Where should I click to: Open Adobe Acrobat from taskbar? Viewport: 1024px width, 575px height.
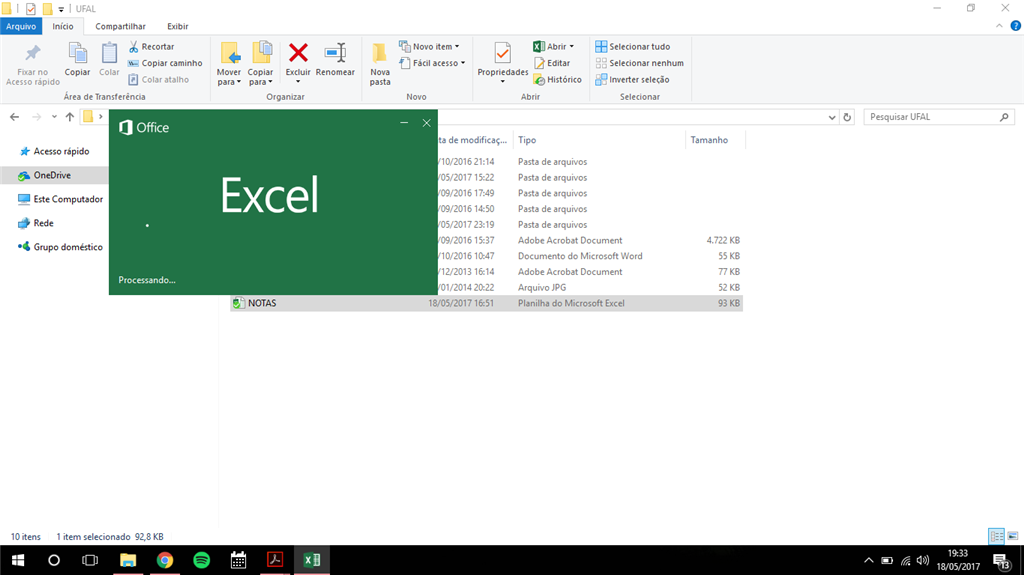click(x=275, y=560)
